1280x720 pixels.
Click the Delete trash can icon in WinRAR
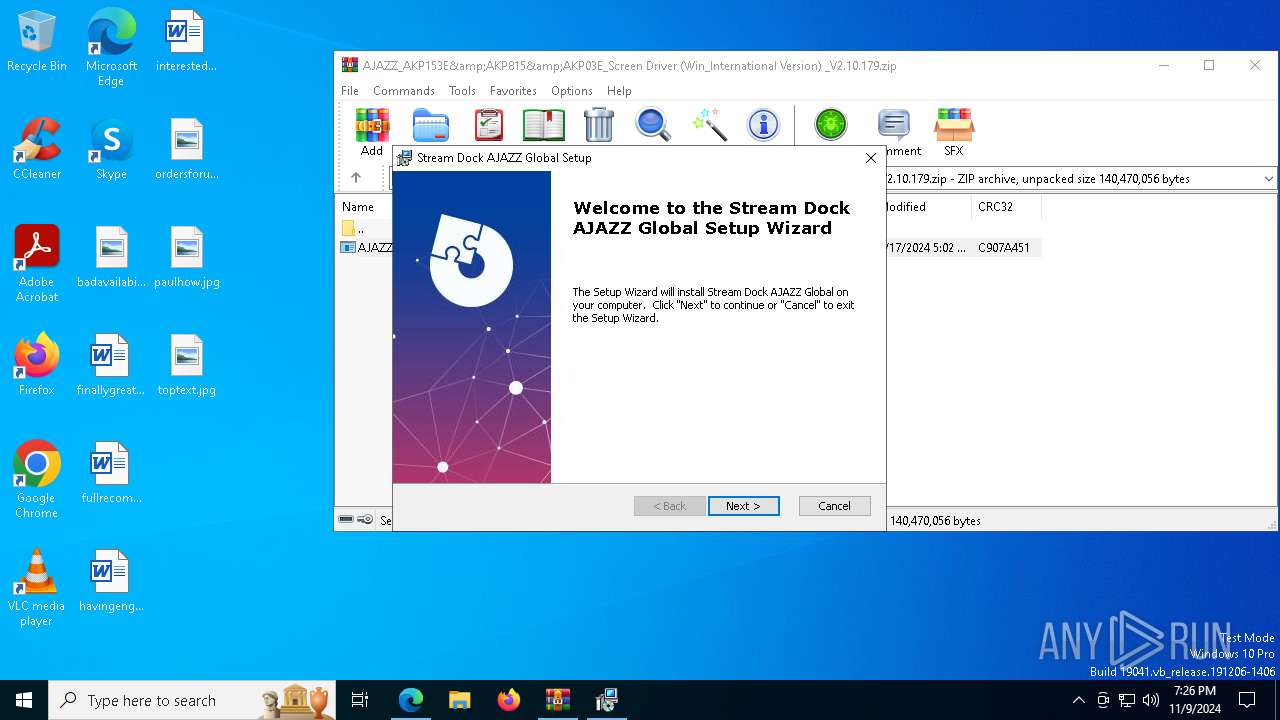[598, 125]
